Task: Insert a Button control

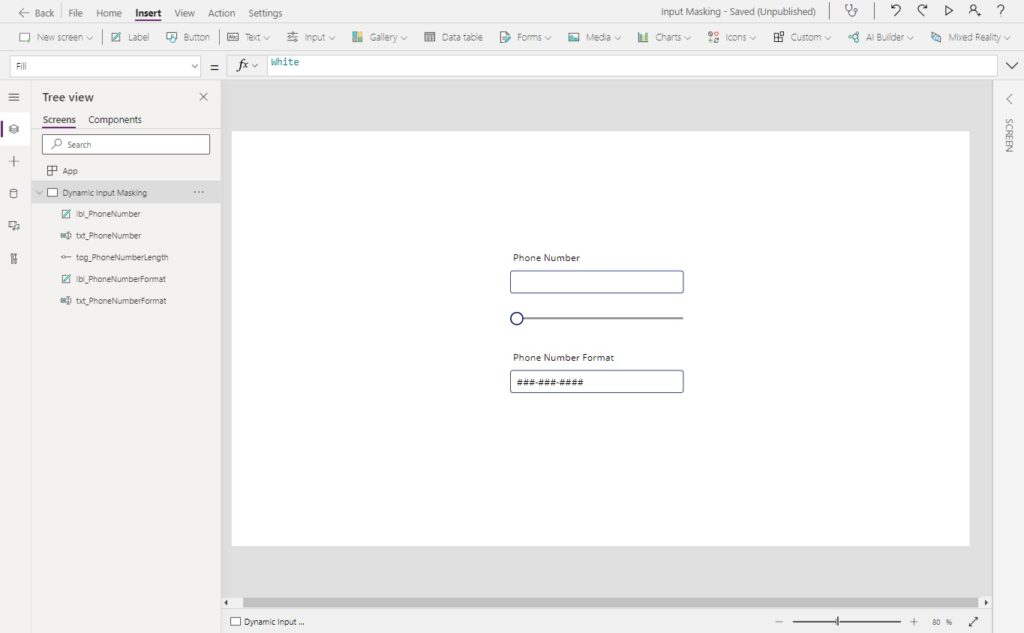Action: pos(188,37)
